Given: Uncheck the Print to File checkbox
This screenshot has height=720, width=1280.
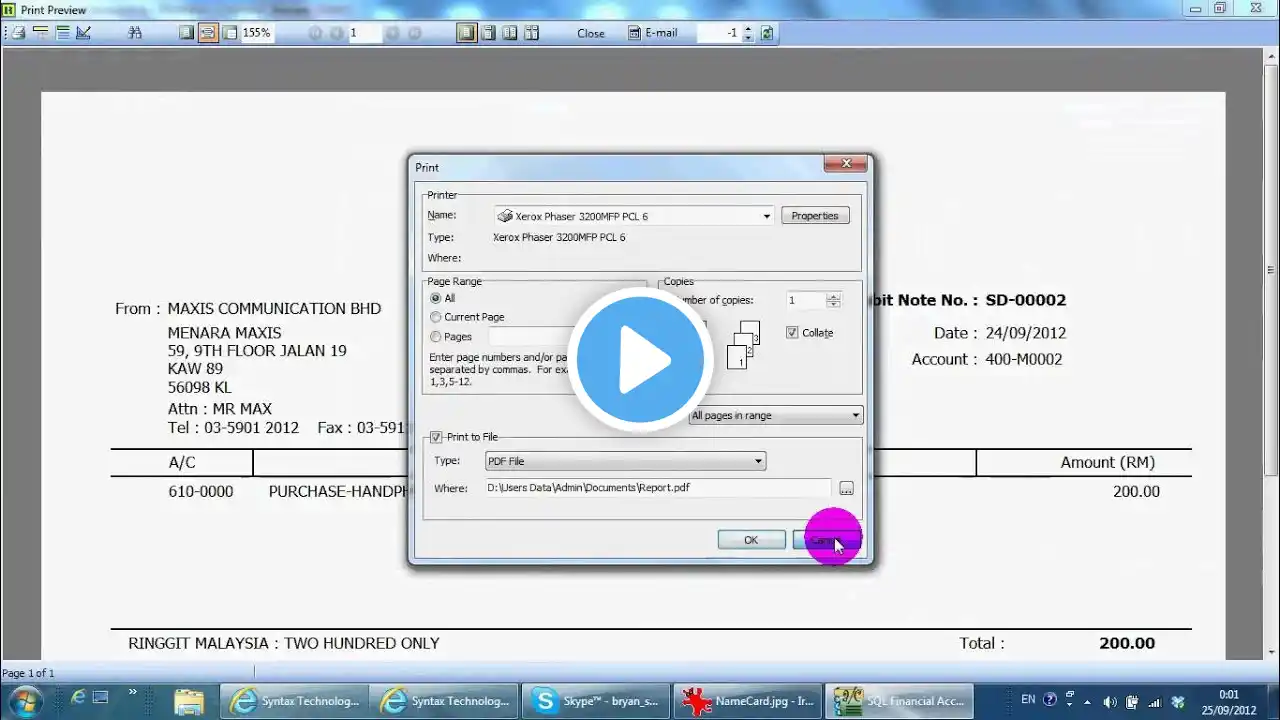Looking at the screenshot, I should [x=436, y=437].
